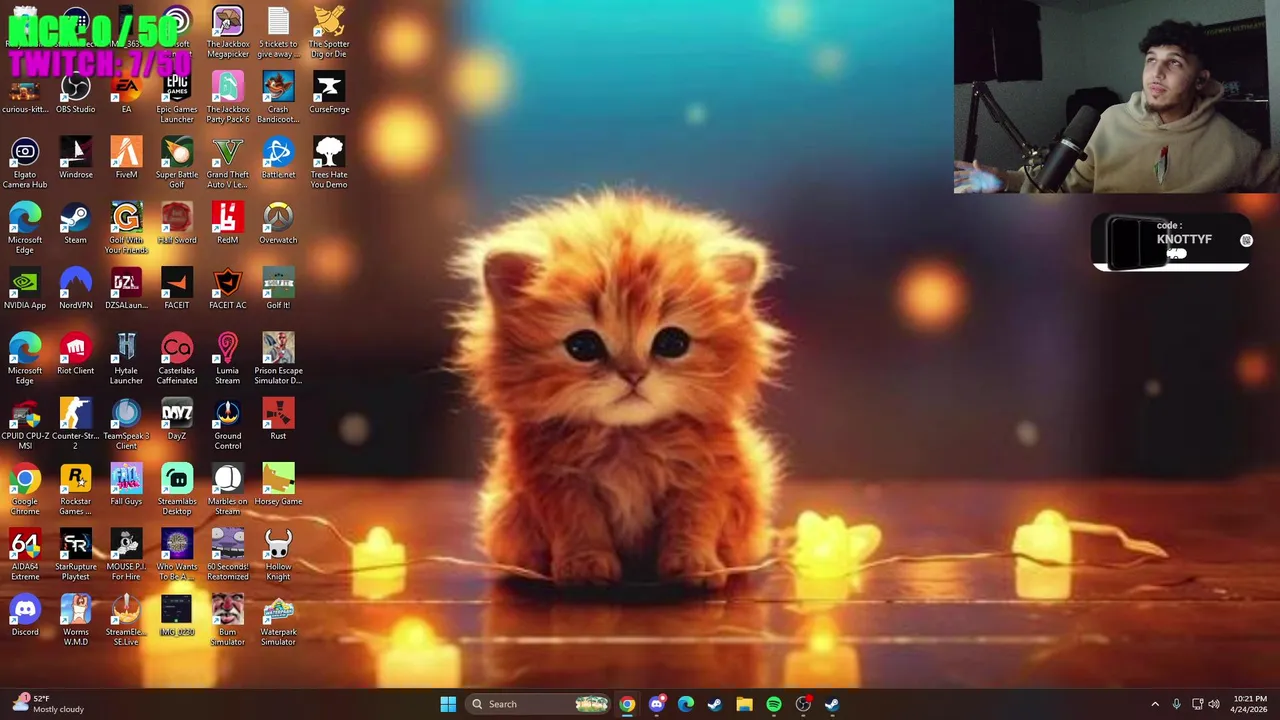1280x720 pixels.
Task: Launch Marbles on Stream icon
Action: click(228, 489)
